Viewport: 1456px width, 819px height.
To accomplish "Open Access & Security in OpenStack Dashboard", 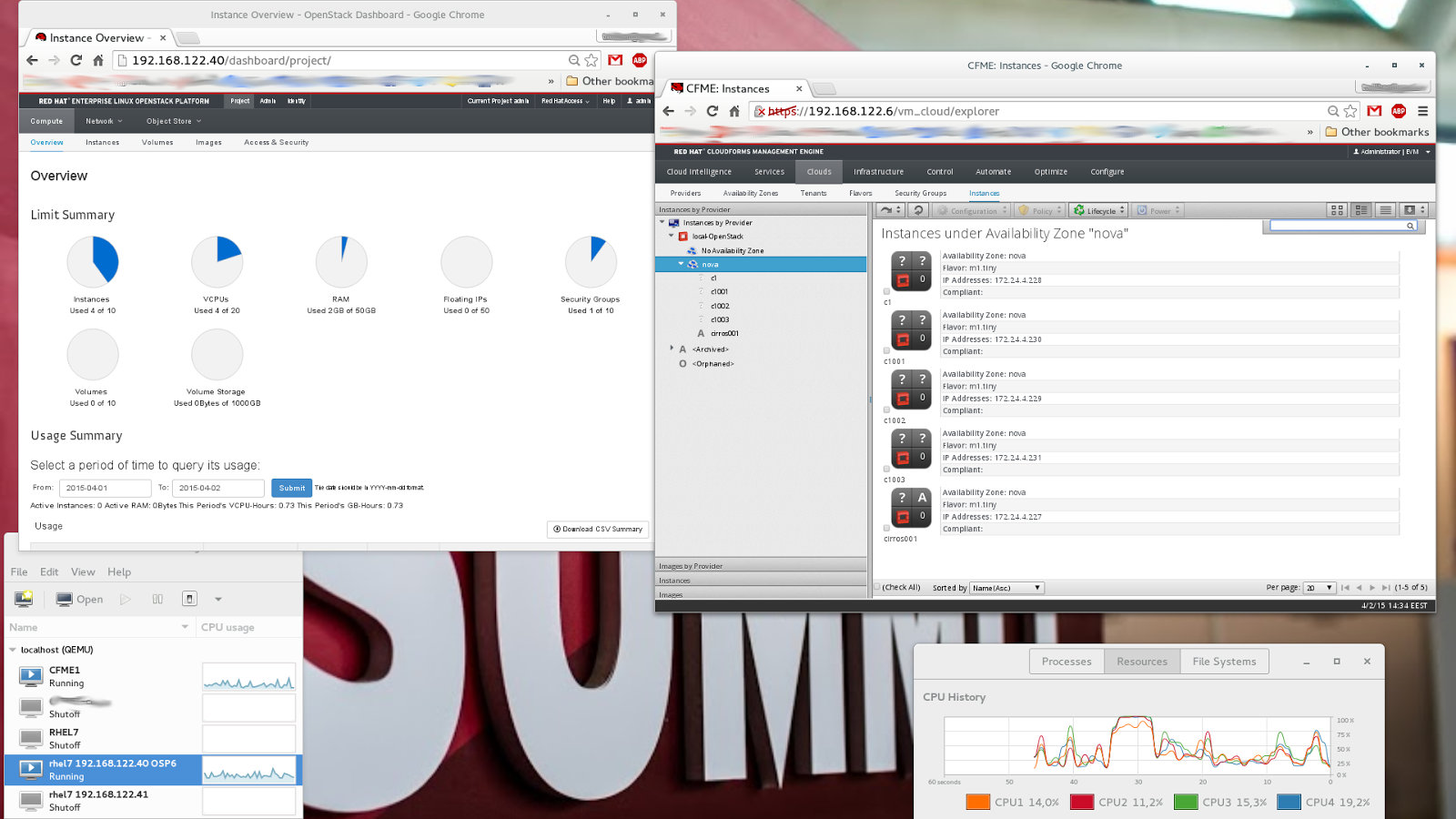I will pos(276,143).
